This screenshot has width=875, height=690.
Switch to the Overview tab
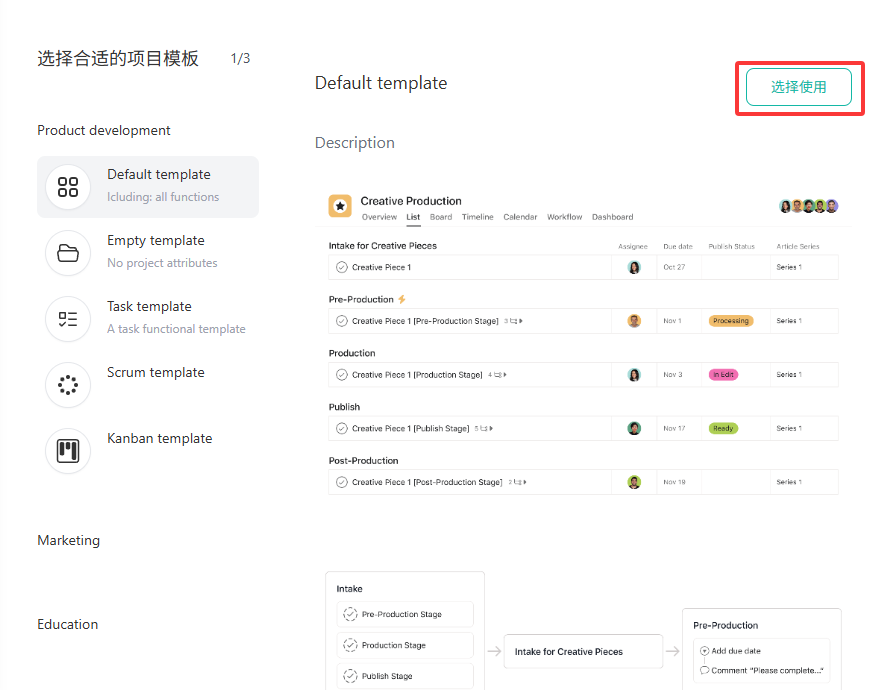[379, 217]
